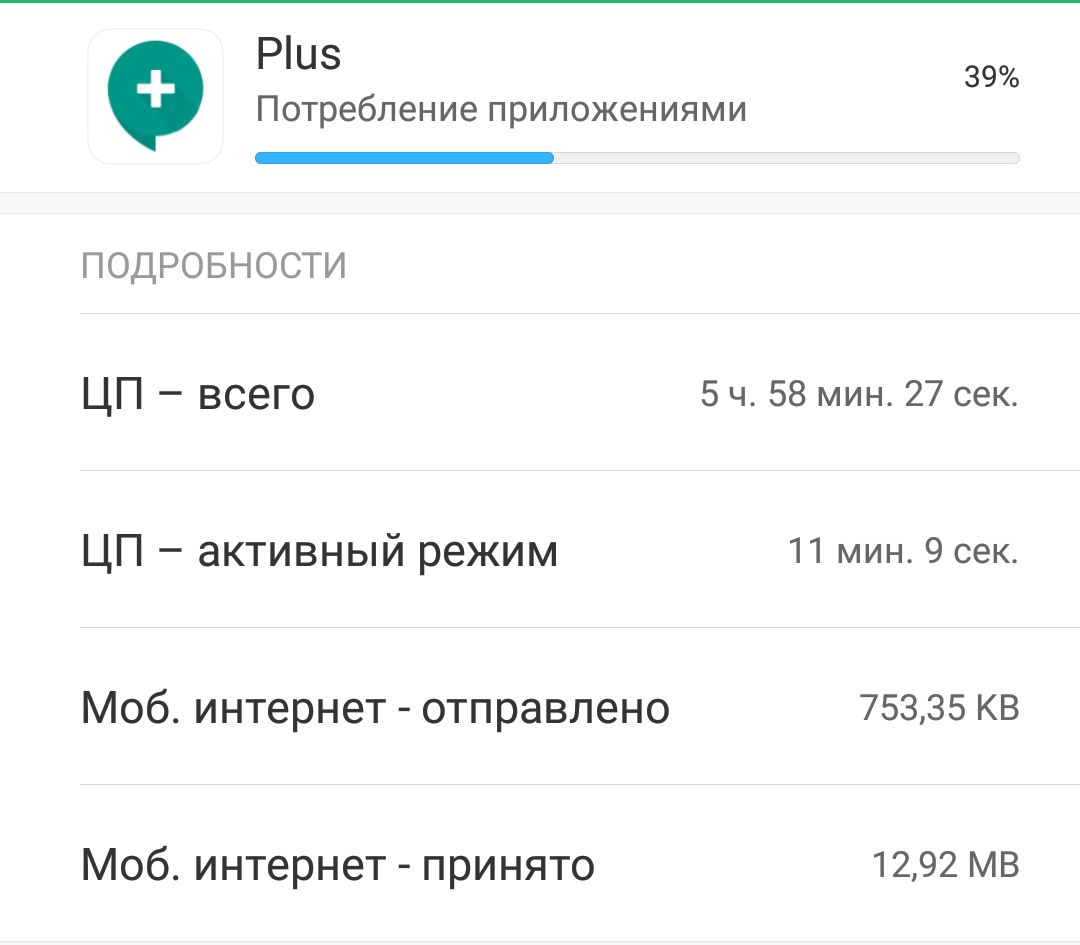Select the ЦП – активный режим label
The image size is (1080, 945).
[319, 551]
